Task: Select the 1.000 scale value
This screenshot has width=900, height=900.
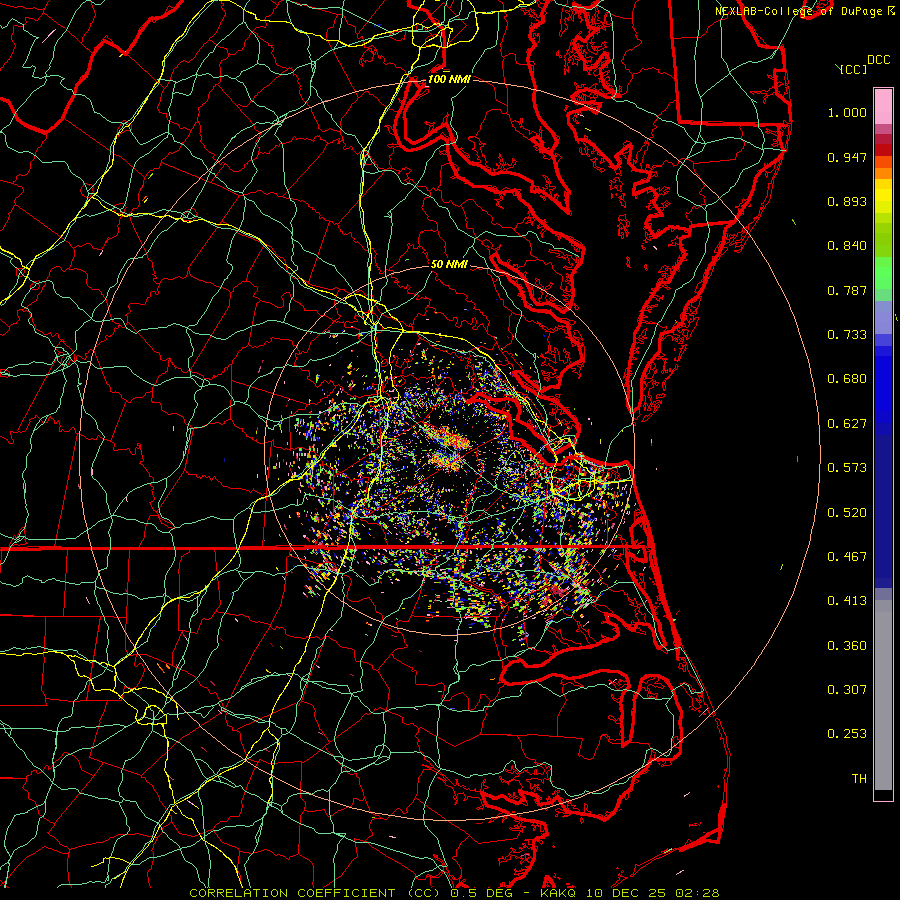Action: pos(847,112)
